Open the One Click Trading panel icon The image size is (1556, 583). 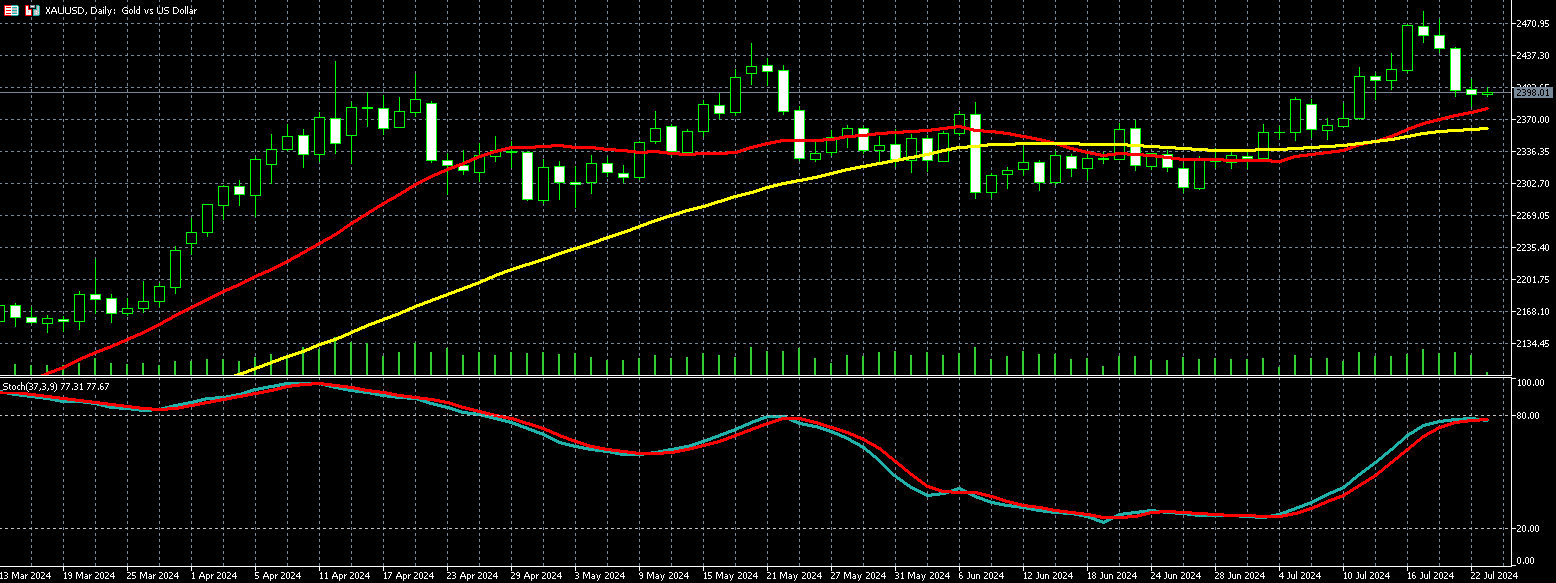[x=31, y=10]
